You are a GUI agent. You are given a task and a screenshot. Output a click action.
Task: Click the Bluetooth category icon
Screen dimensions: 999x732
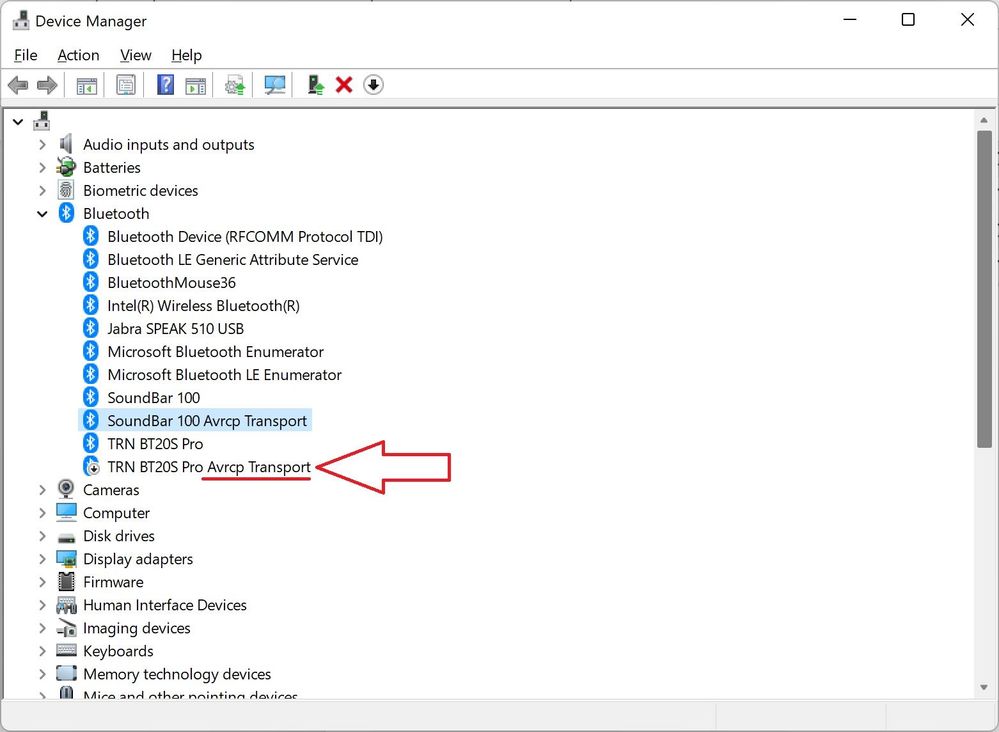click(66, 213)
